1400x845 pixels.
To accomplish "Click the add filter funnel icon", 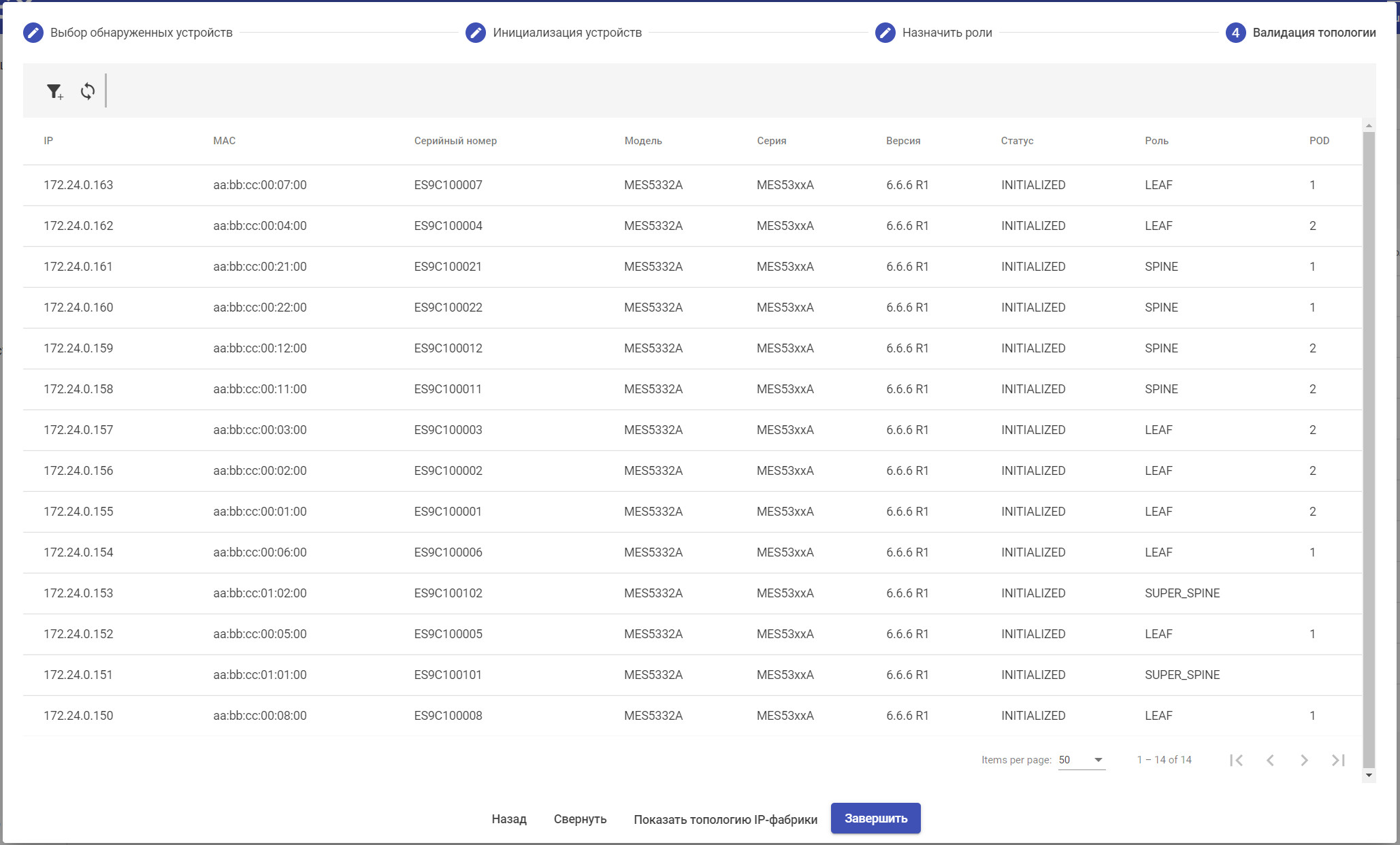I will (x=54, y=91).
